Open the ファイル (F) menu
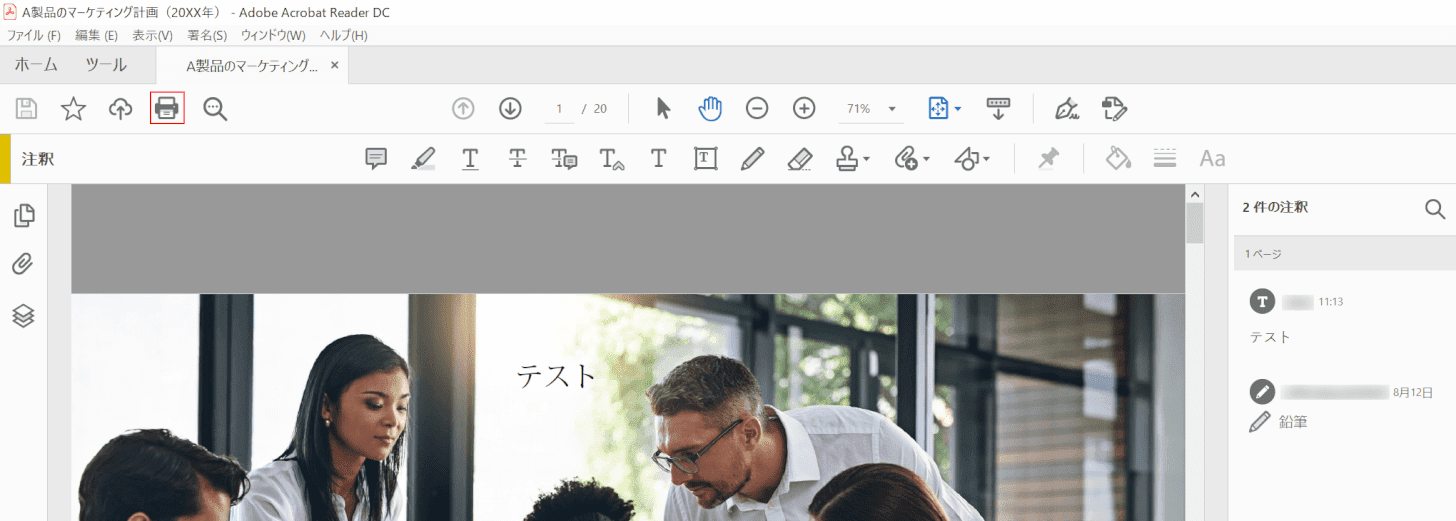 (x=34, y=35)
